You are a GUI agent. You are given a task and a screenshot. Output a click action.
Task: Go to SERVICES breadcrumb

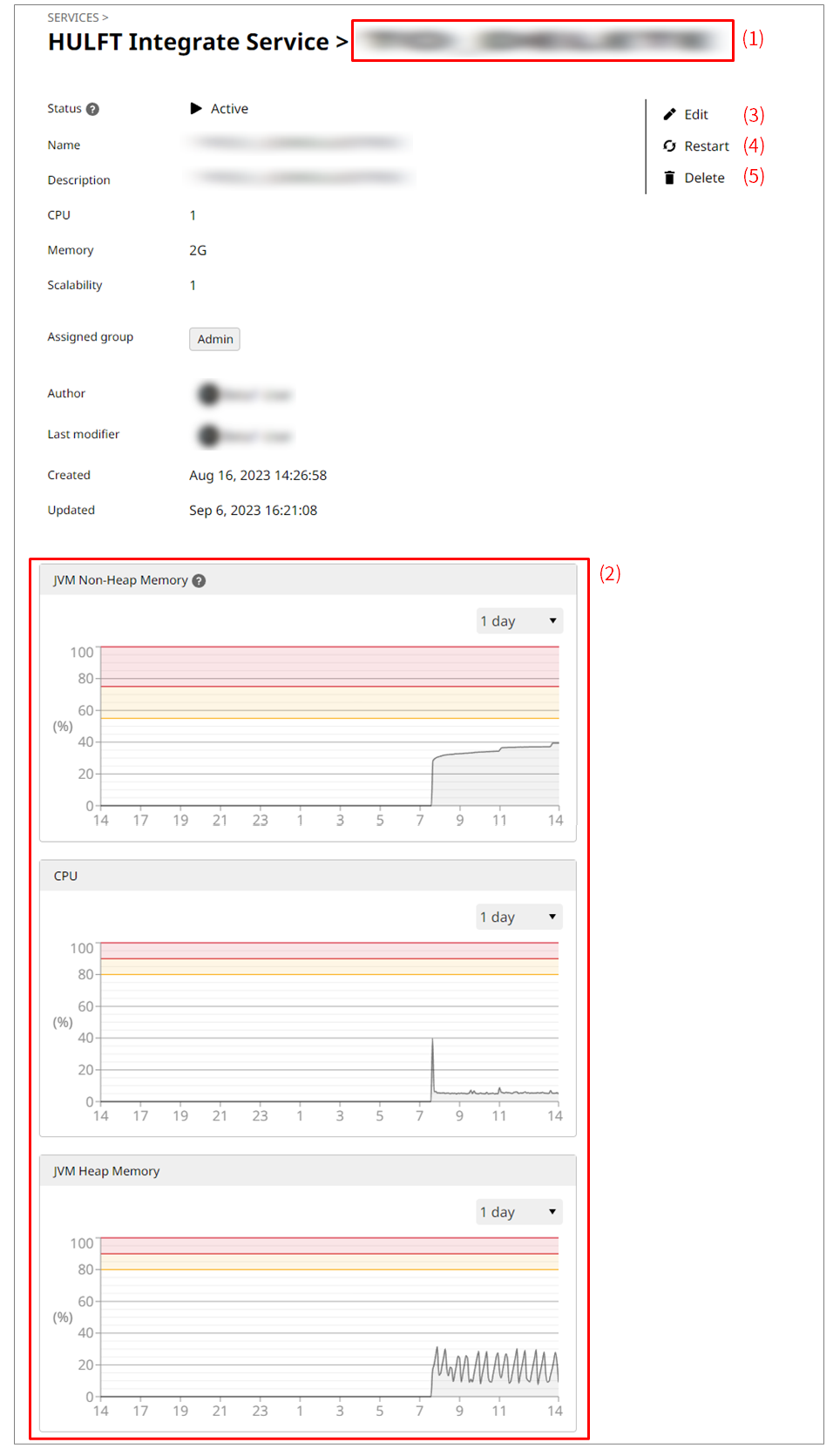click(73, 17)
